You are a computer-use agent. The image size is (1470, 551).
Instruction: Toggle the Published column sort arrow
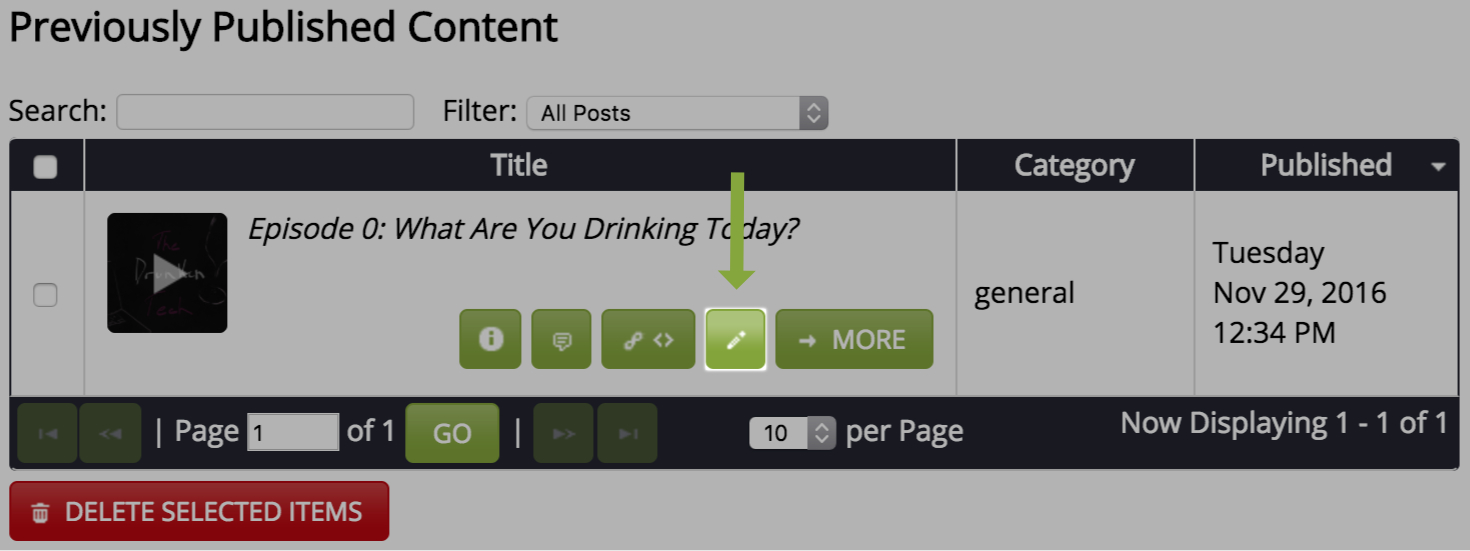(x=1438, y=167)
